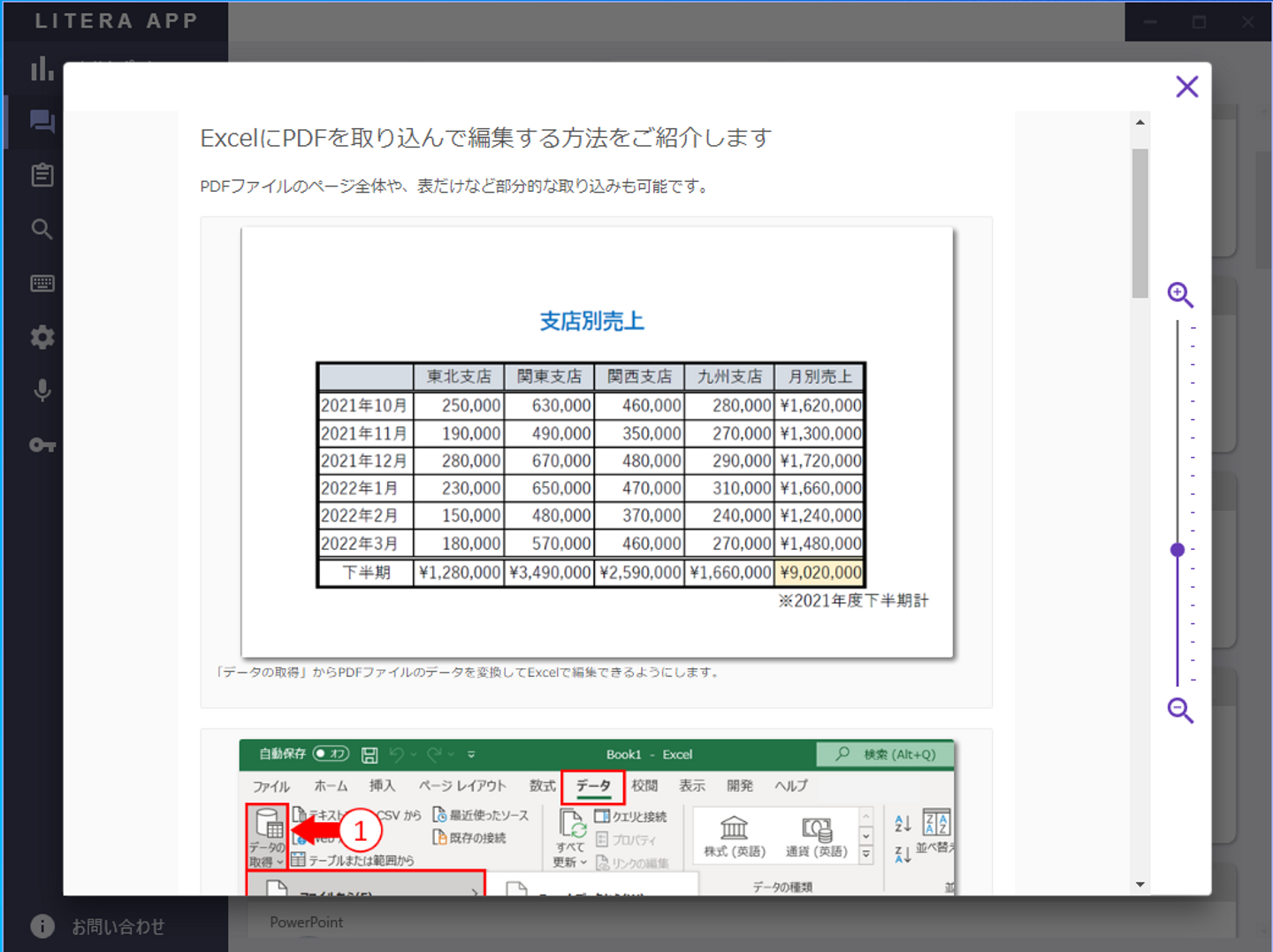
Task: Click 通貨 (英語) data type in Excel image
Action: tap(817, 836)
